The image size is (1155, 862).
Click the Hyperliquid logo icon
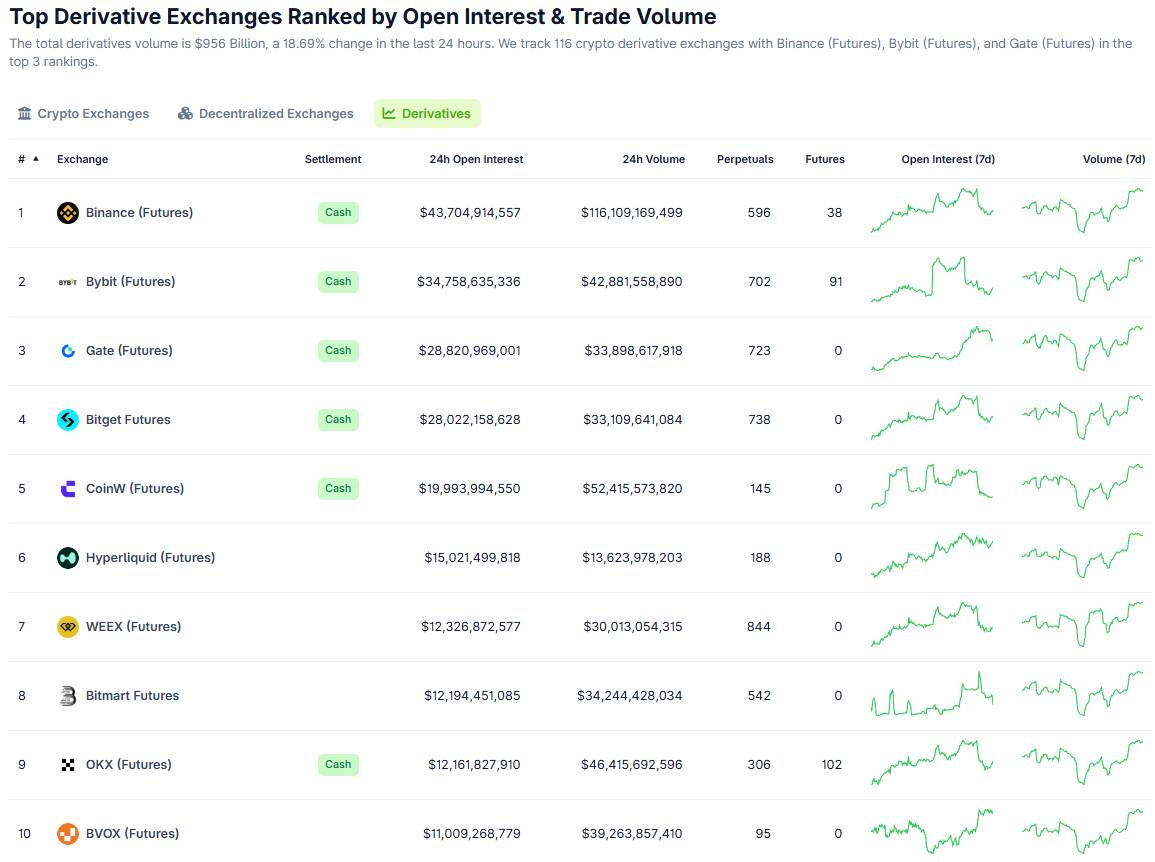[x=67, y=558]
